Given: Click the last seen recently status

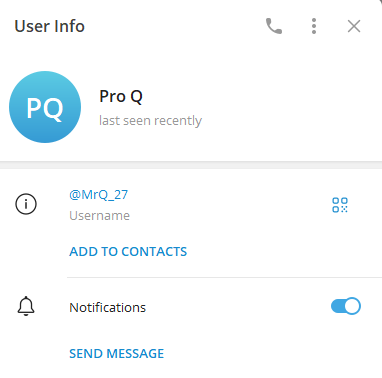Looking at the screenshot, I should point(150,120).
